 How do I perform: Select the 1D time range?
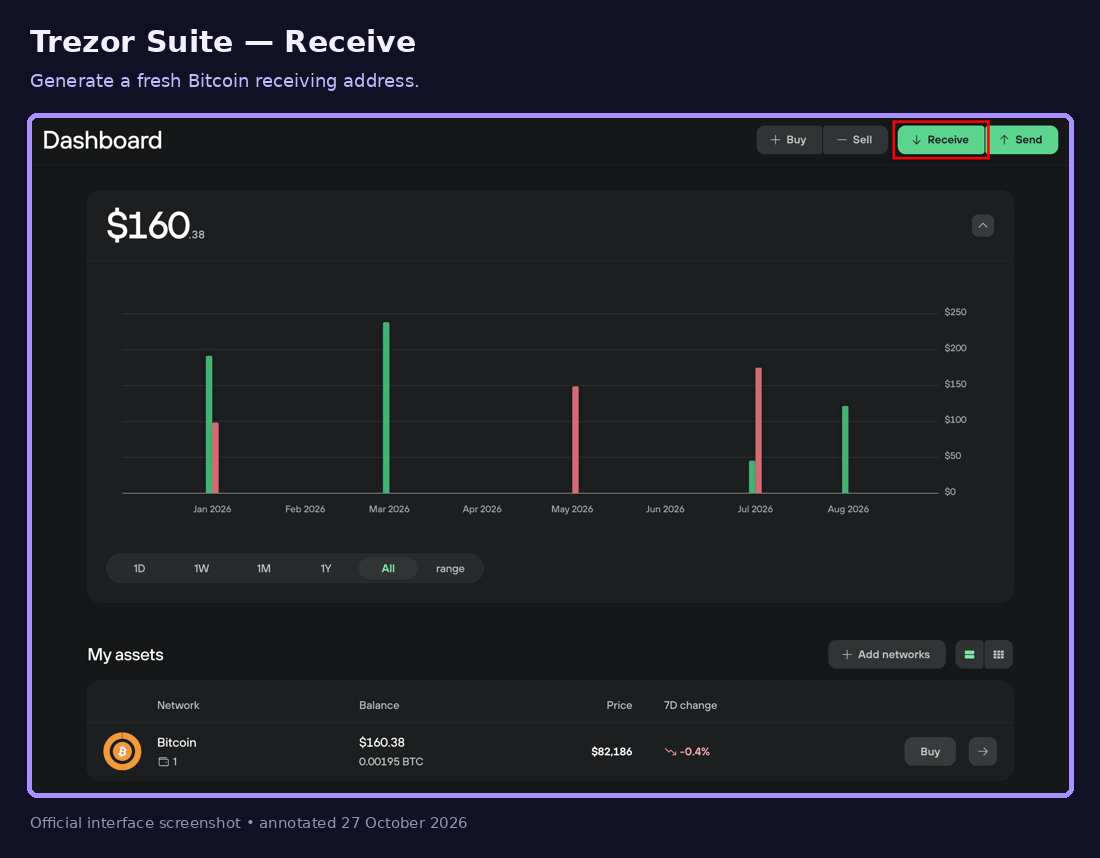[139, 568]
